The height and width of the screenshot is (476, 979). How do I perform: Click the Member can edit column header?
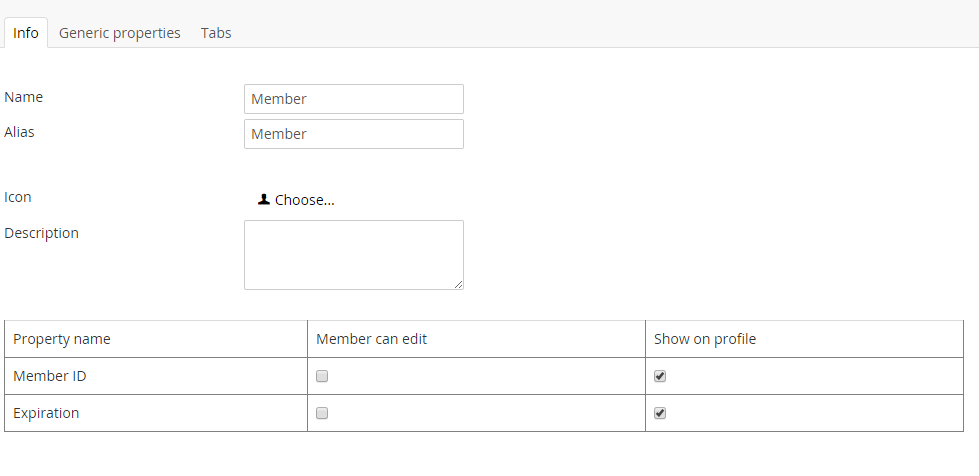point(371,339)
